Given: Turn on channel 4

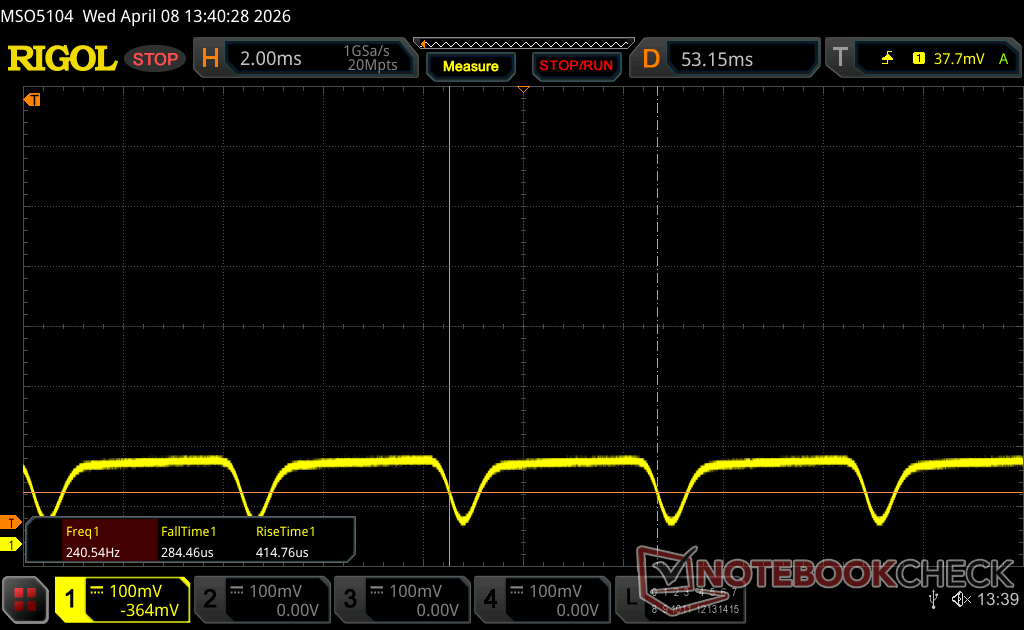Looking at the screenshot, I should tap(540, 599).
